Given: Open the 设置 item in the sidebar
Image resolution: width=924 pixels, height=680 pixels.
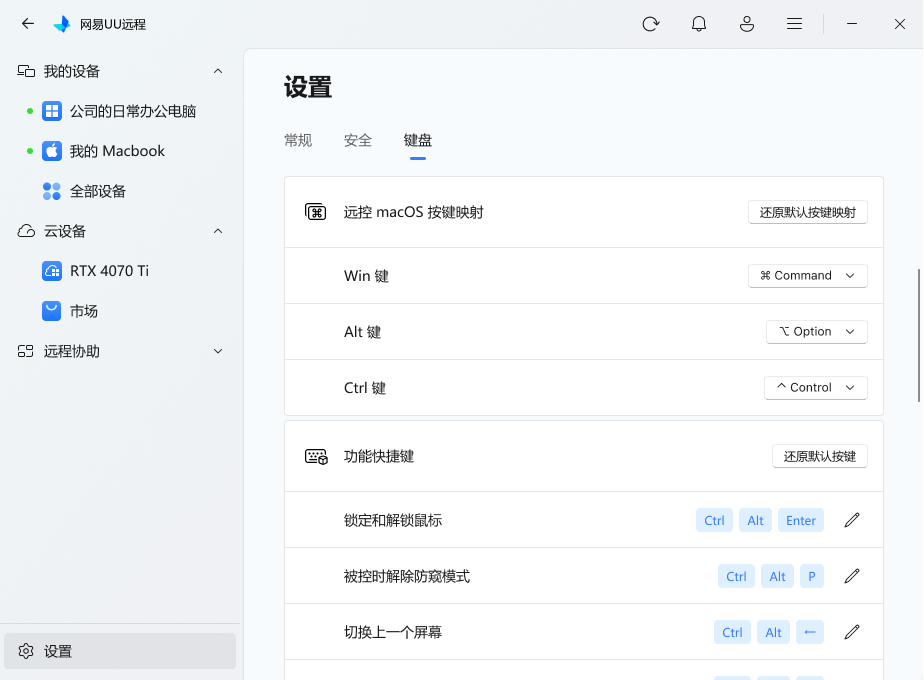Looking at the screenshot, I should tap(120, 651).
